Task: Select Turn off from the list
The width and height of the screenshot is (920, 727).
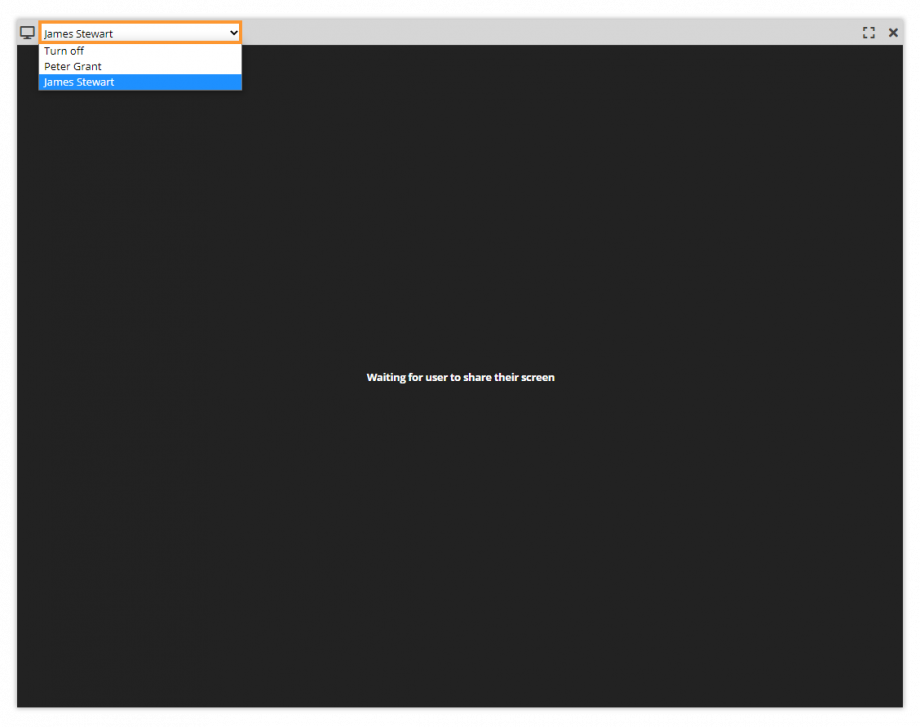Action: (64, 51)
